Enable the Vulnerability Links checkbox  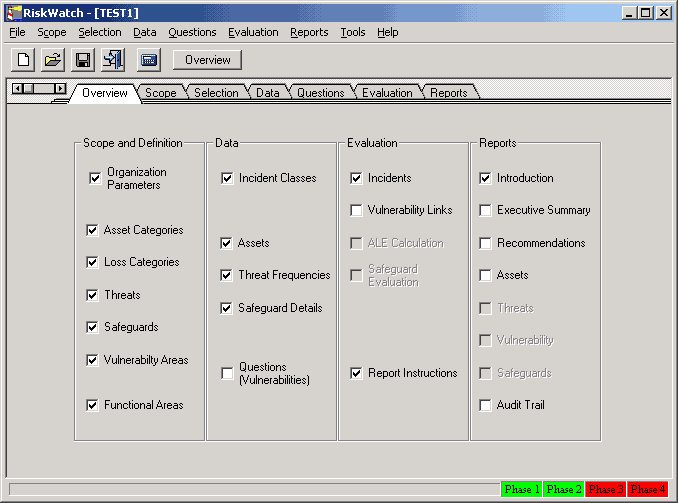coord(357,210)
